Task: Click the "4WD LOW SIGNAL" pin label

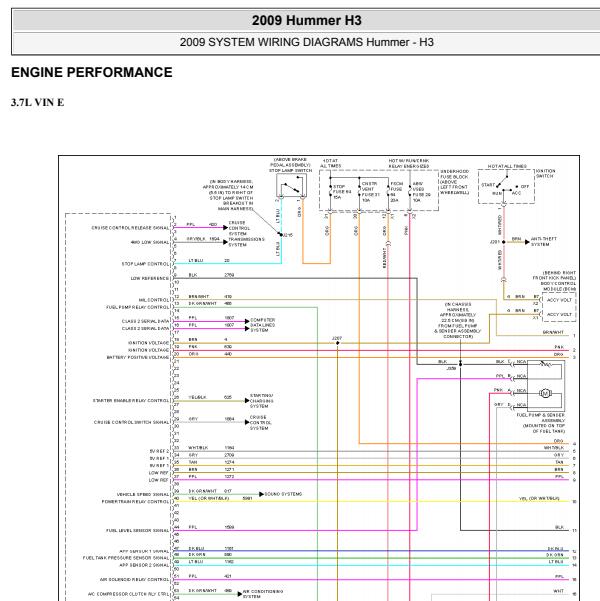Action: [x=150, y=242]
